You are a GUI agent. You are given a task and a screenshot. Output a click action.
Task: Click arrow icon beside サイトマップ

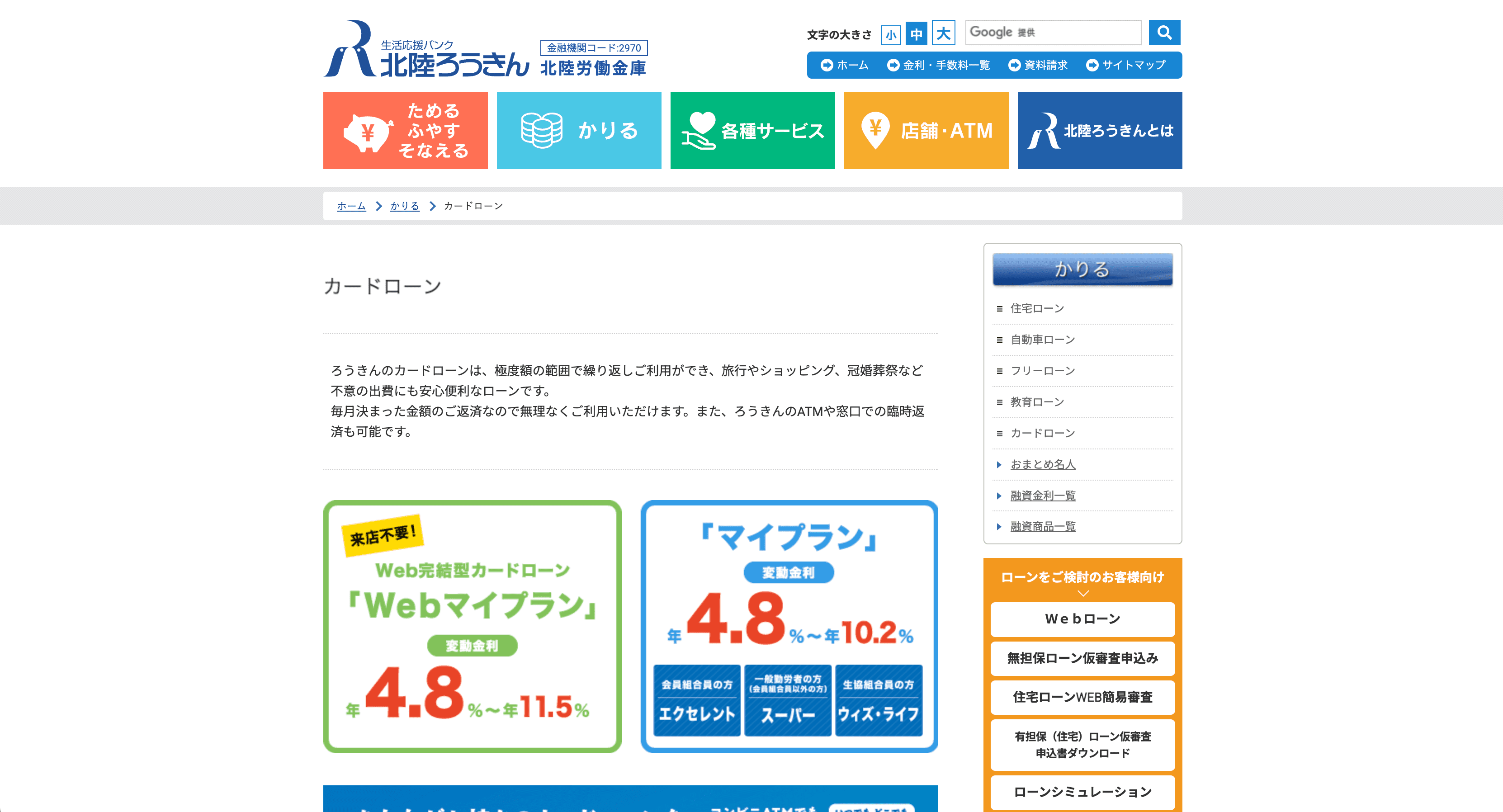(x=1092, y=66)
